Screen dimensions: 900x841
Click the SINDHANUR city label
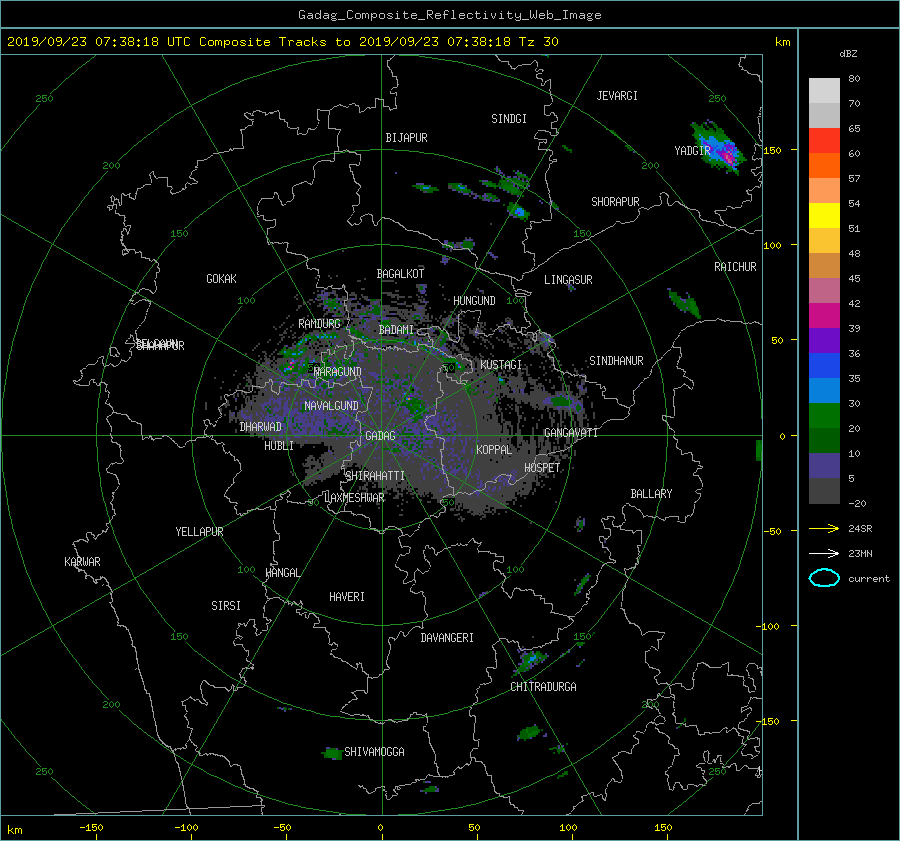click(616, 361)
